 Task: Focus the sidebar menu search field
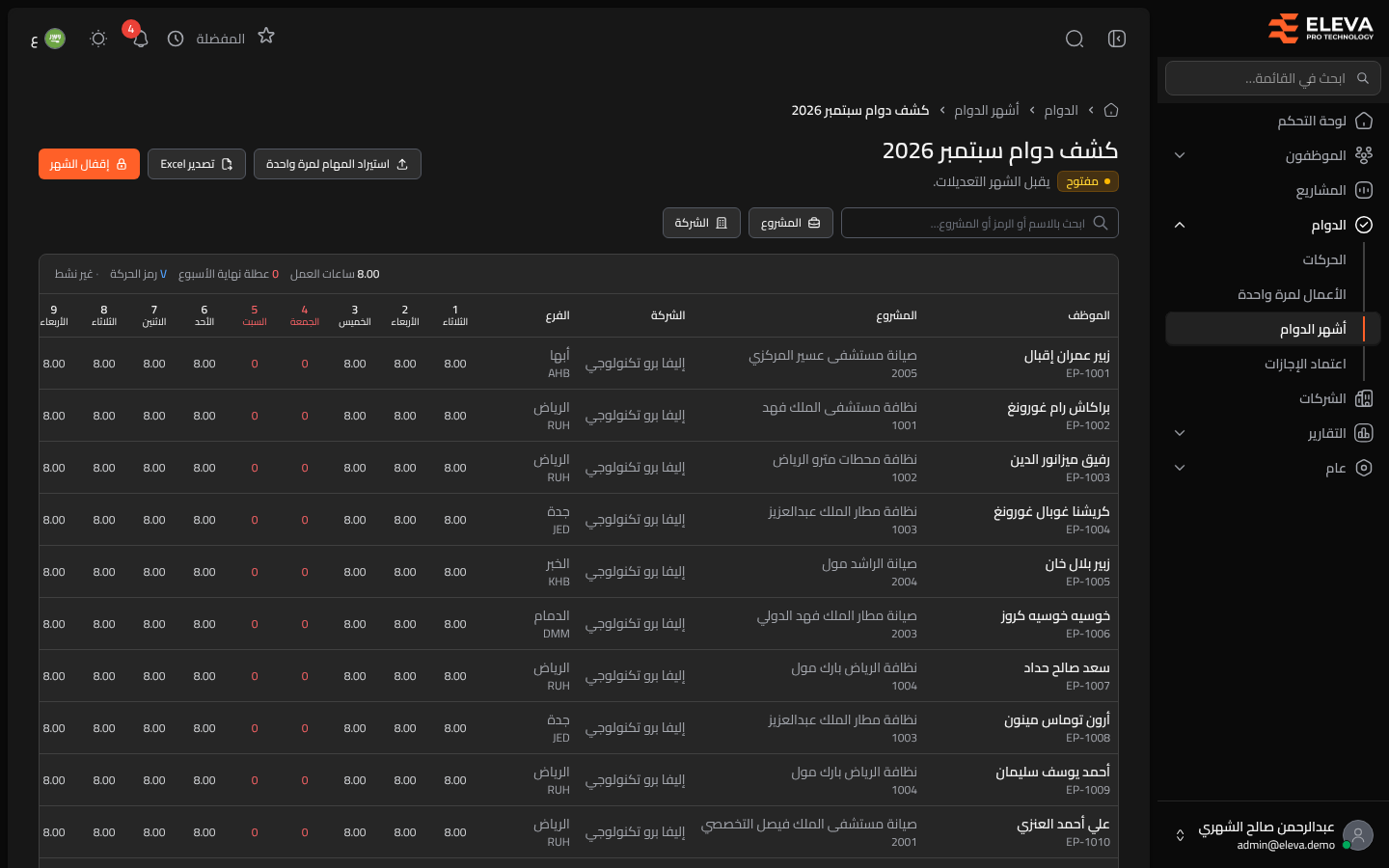1273,78
